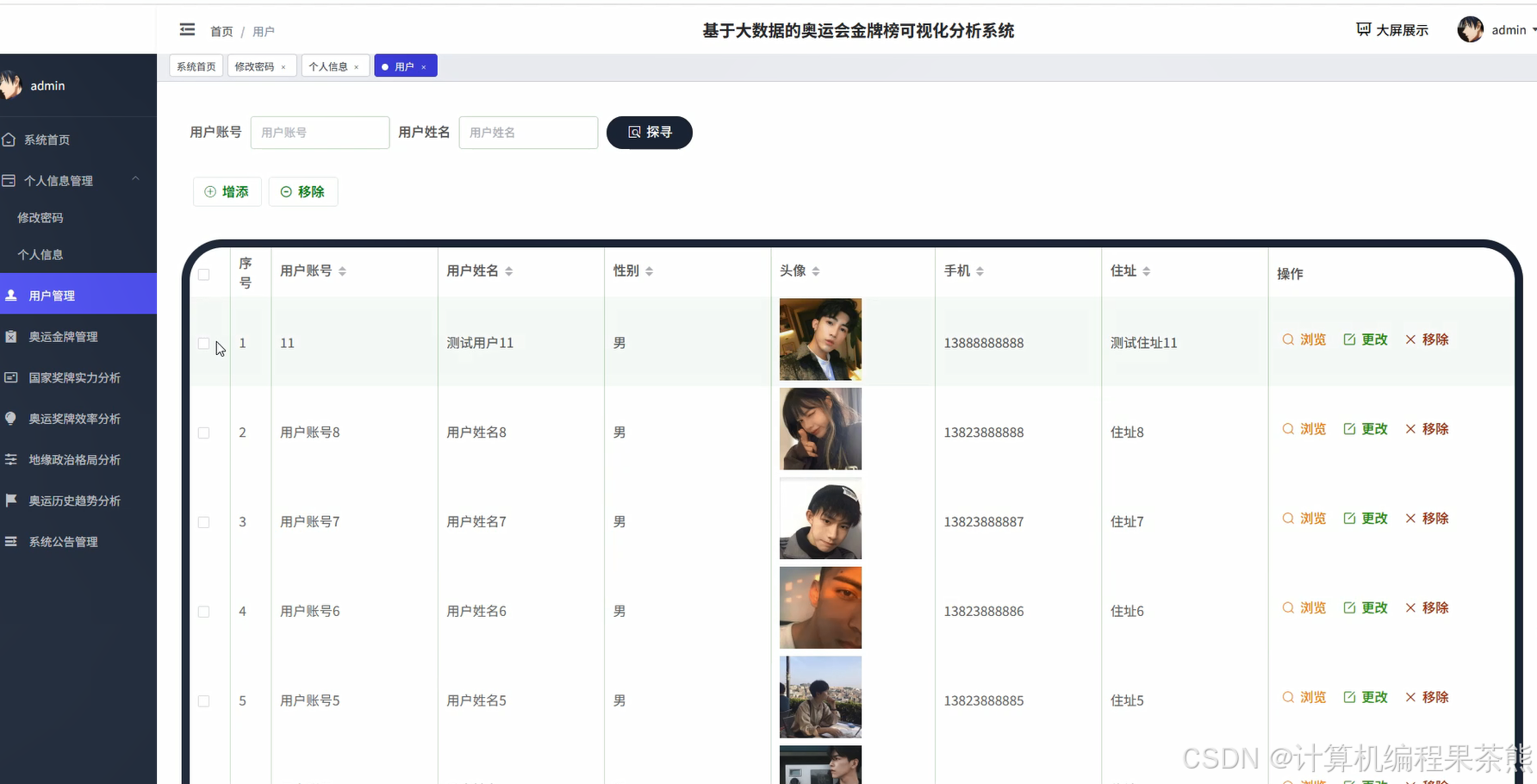The image size is (1537, 784).
Task: Go to 首页 breadcrumb link
Action: pos(221,32)
